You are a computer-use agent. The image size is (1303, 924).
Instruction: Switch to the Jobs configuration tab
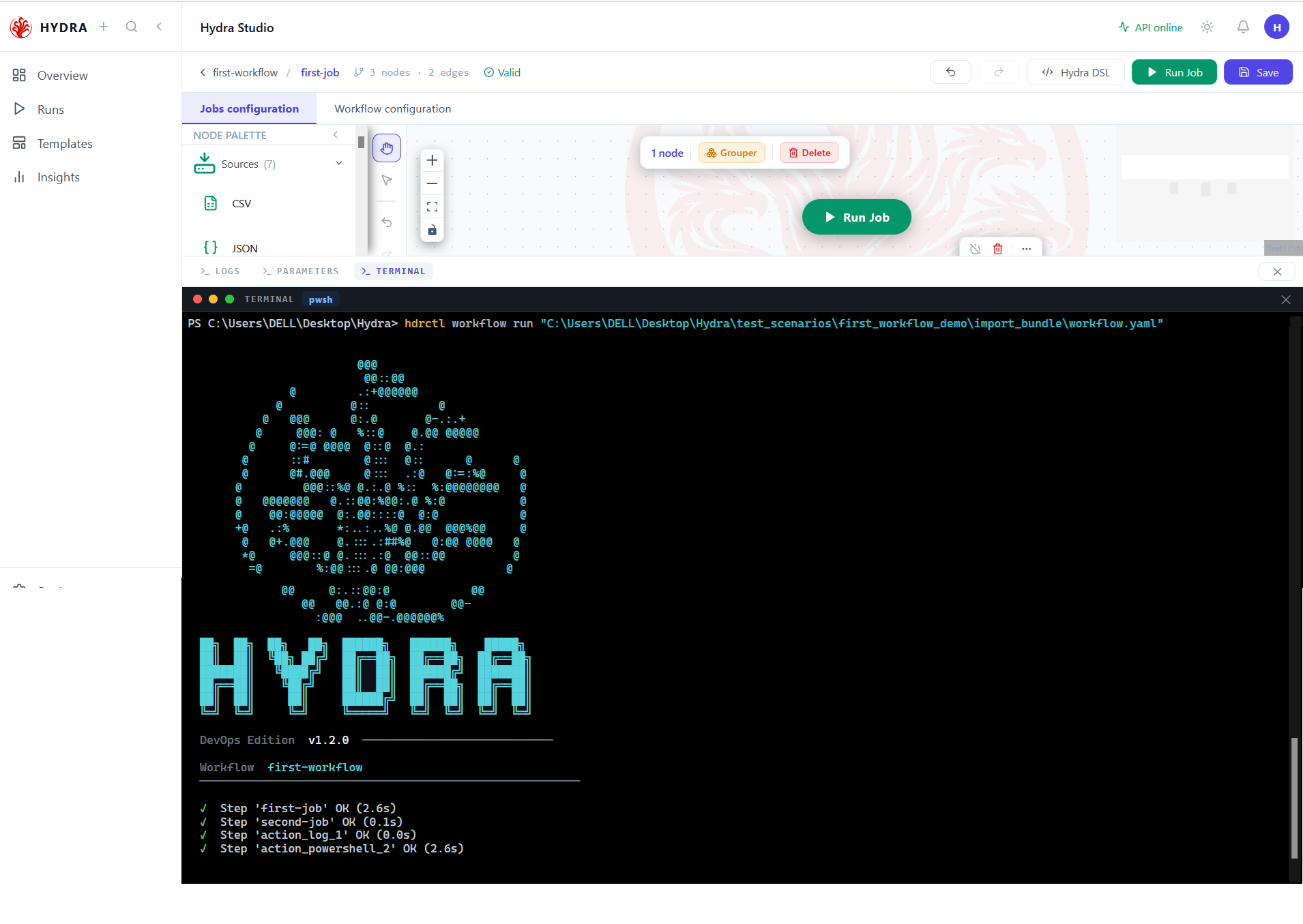(x=249, y=108)
